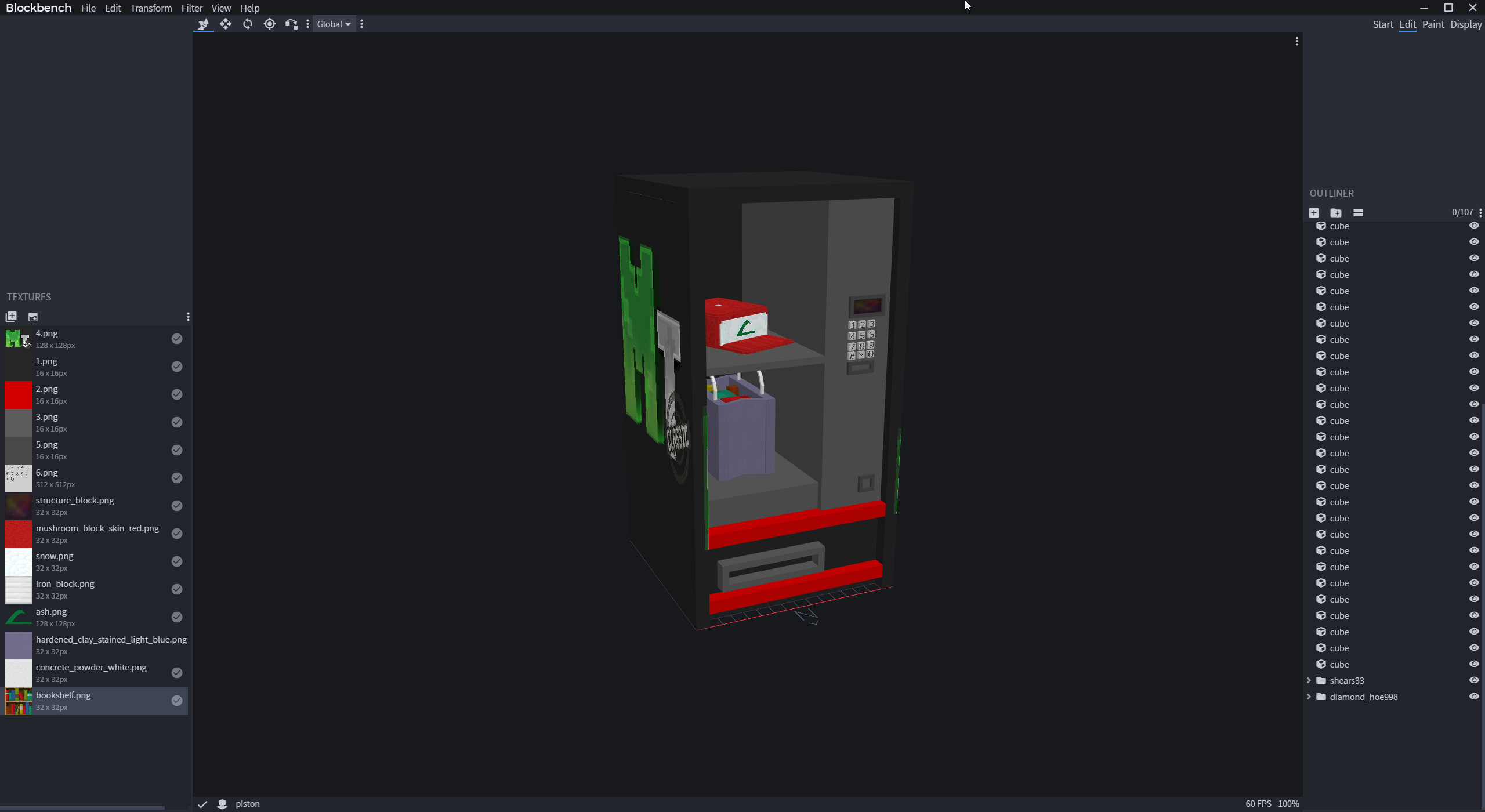Add a new cube in Outliner

[x=1314, y=213]
